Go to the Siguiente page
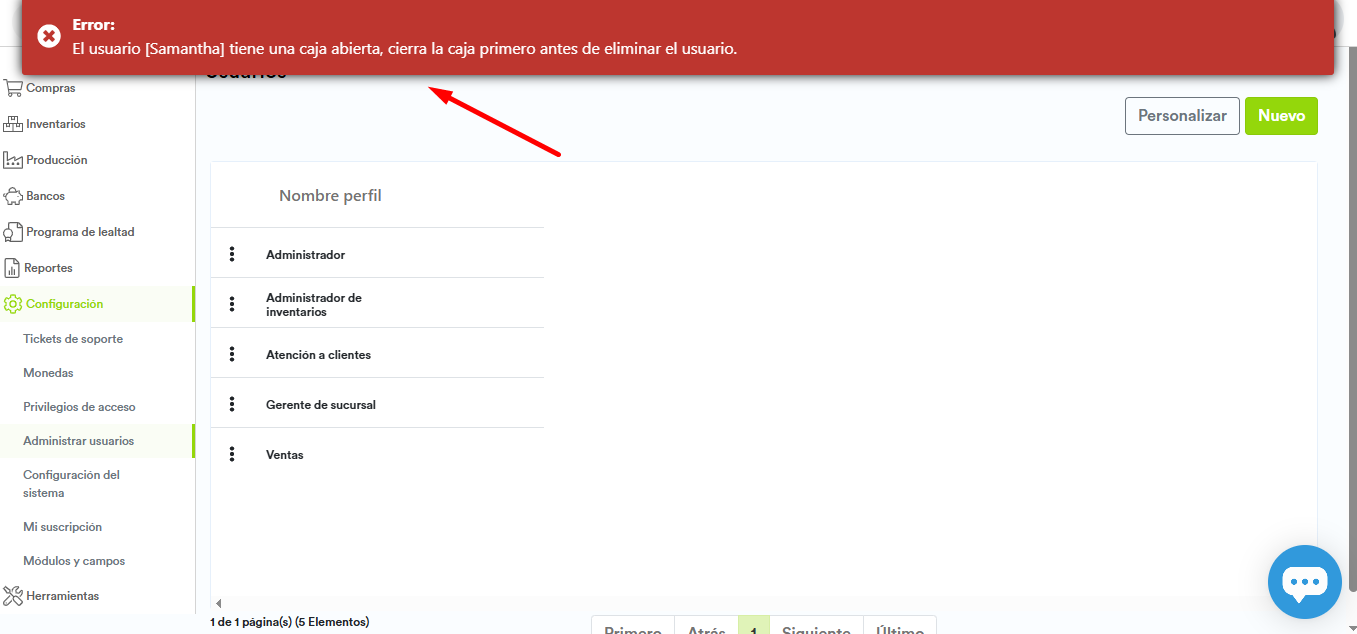1357x634 pixels. (x=815, y=628)
